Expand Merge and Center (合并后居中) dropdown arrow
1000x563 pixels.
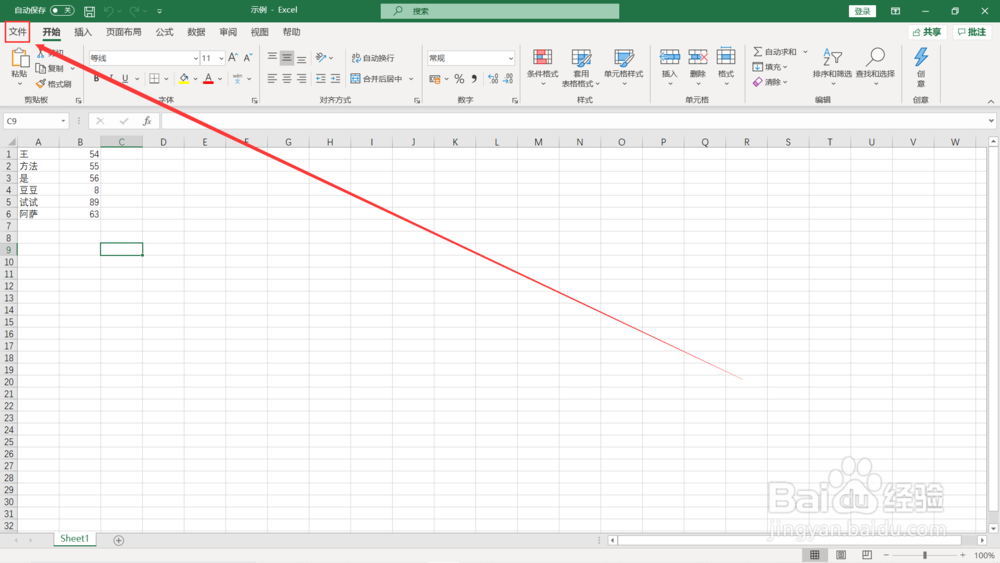411,79
